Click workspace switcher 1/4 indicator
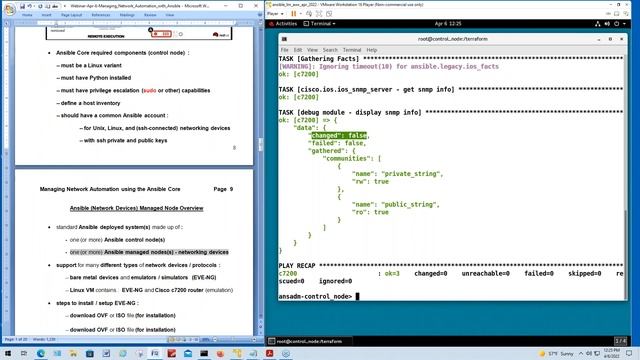The width and height of the screenshot is (640, 360). [620, 341]
